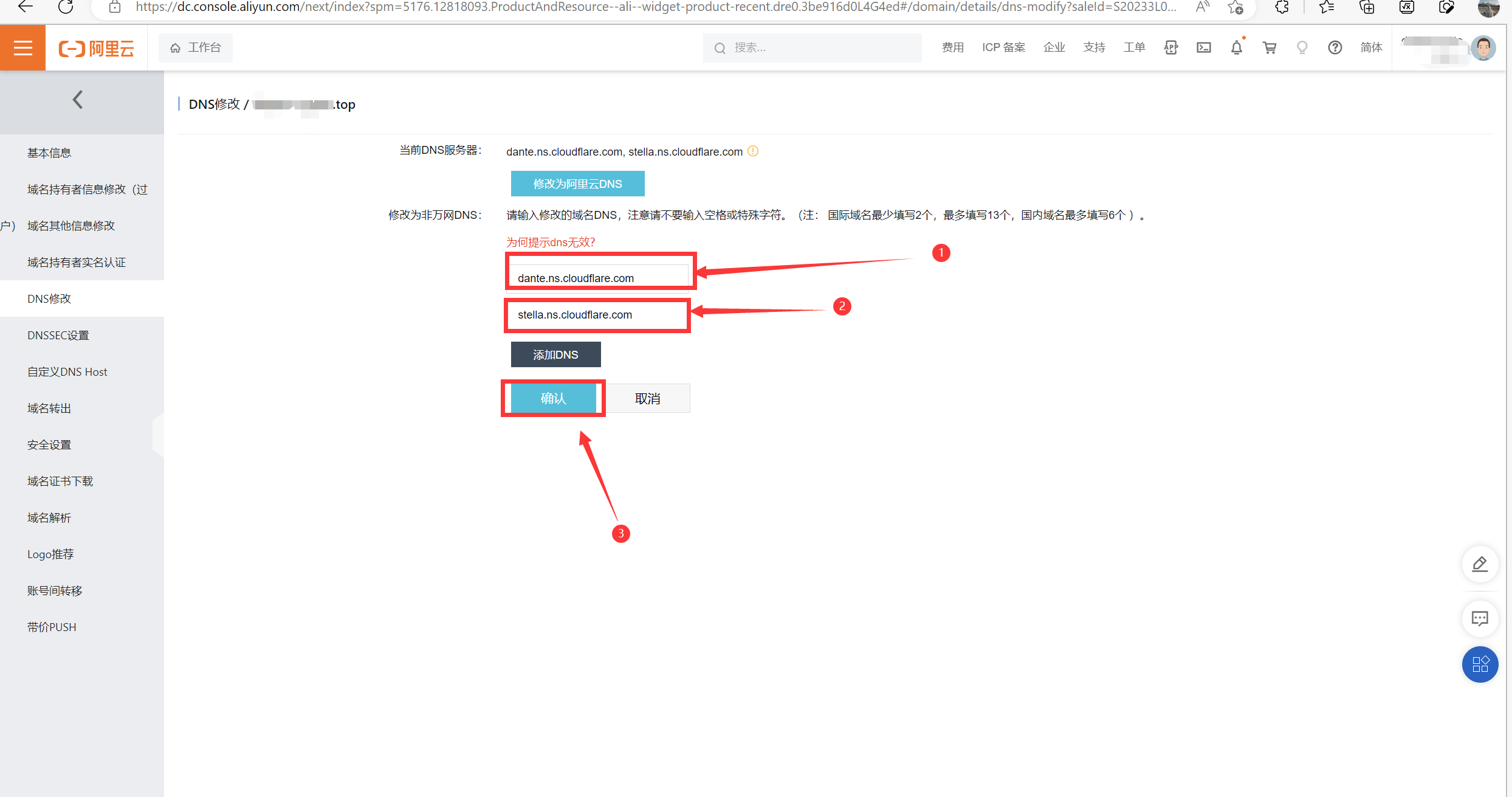Click the 添加DNS button
1512x797 pixels.
tap(555, 354)
